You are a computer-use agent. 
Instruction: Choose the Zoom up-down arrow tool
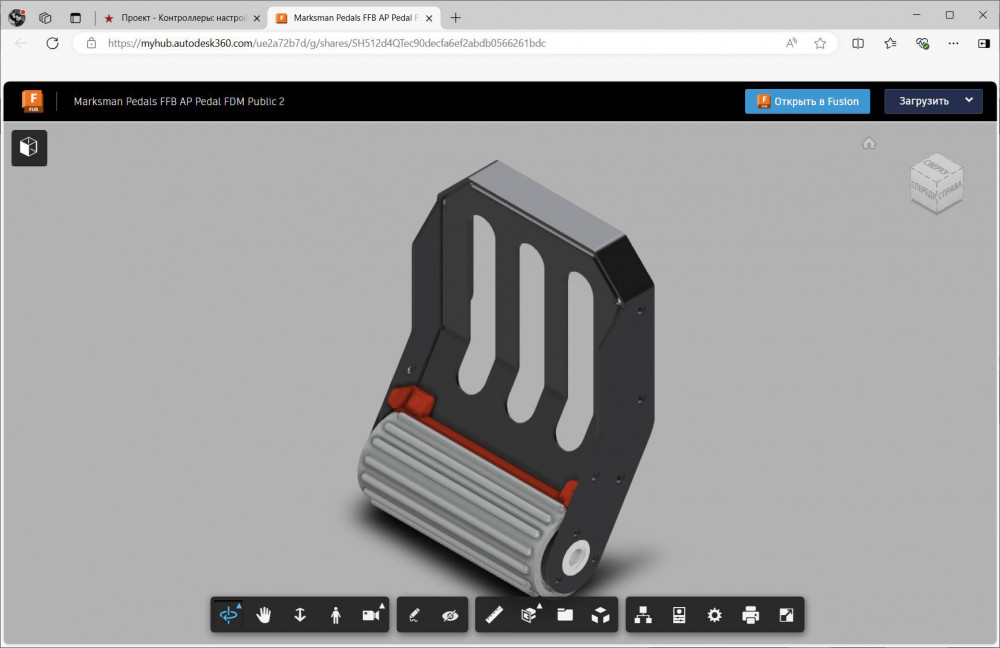tap(300, 615)
